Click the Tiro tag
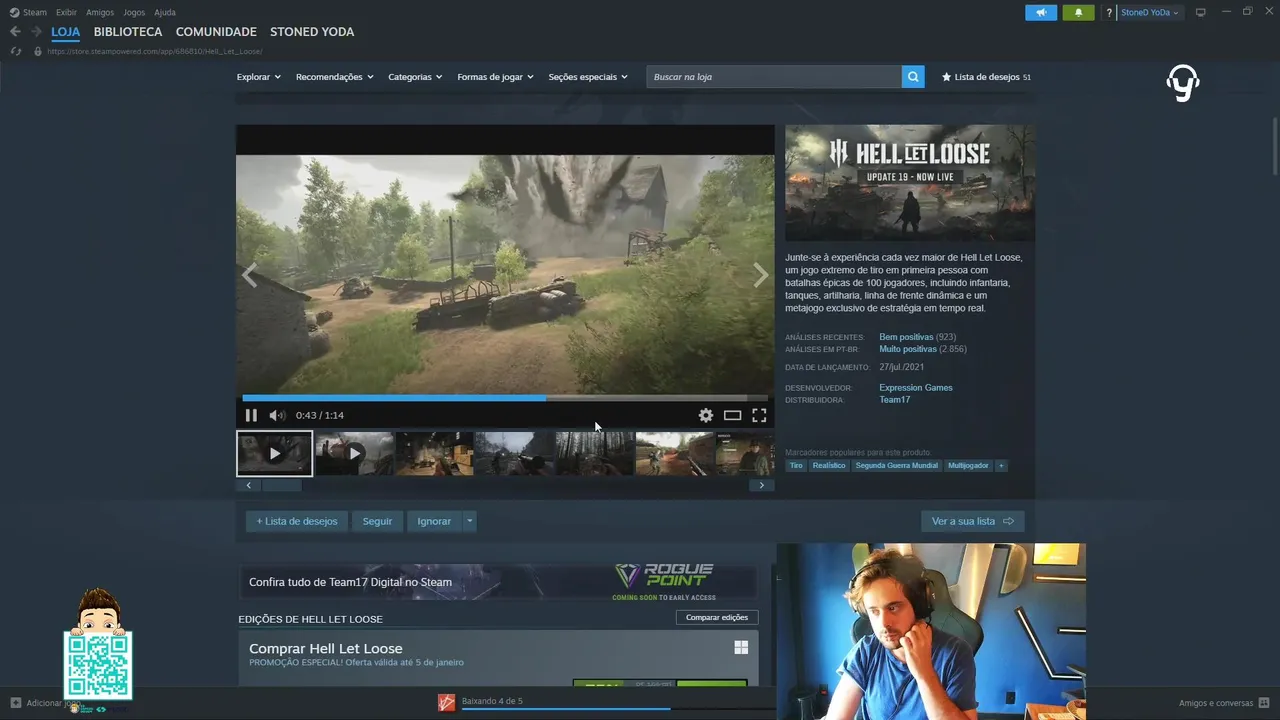 pyautogui.click(x=796, y=466)
